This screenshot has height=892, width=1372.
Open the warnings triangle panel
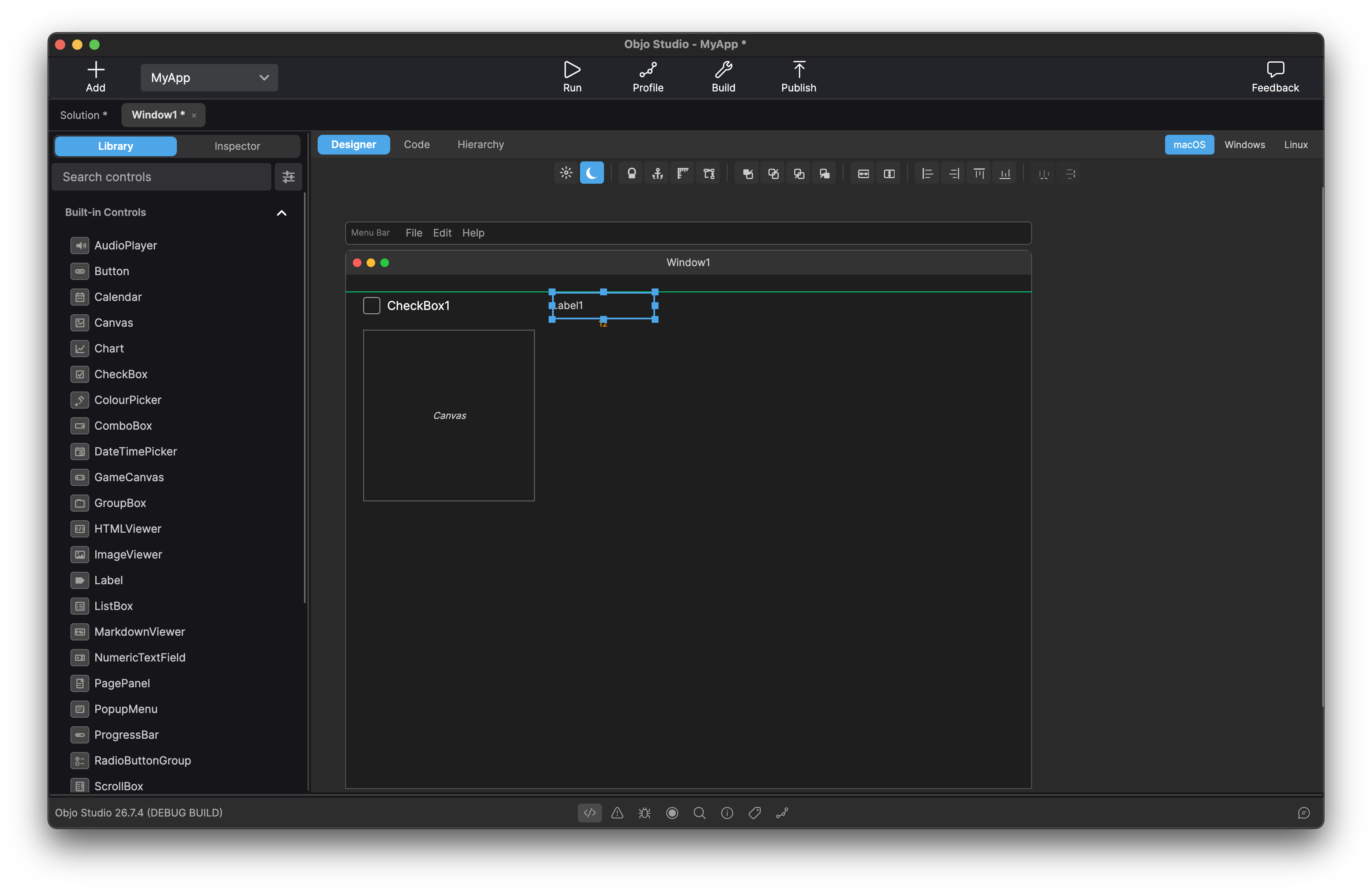tap(617, 813)
